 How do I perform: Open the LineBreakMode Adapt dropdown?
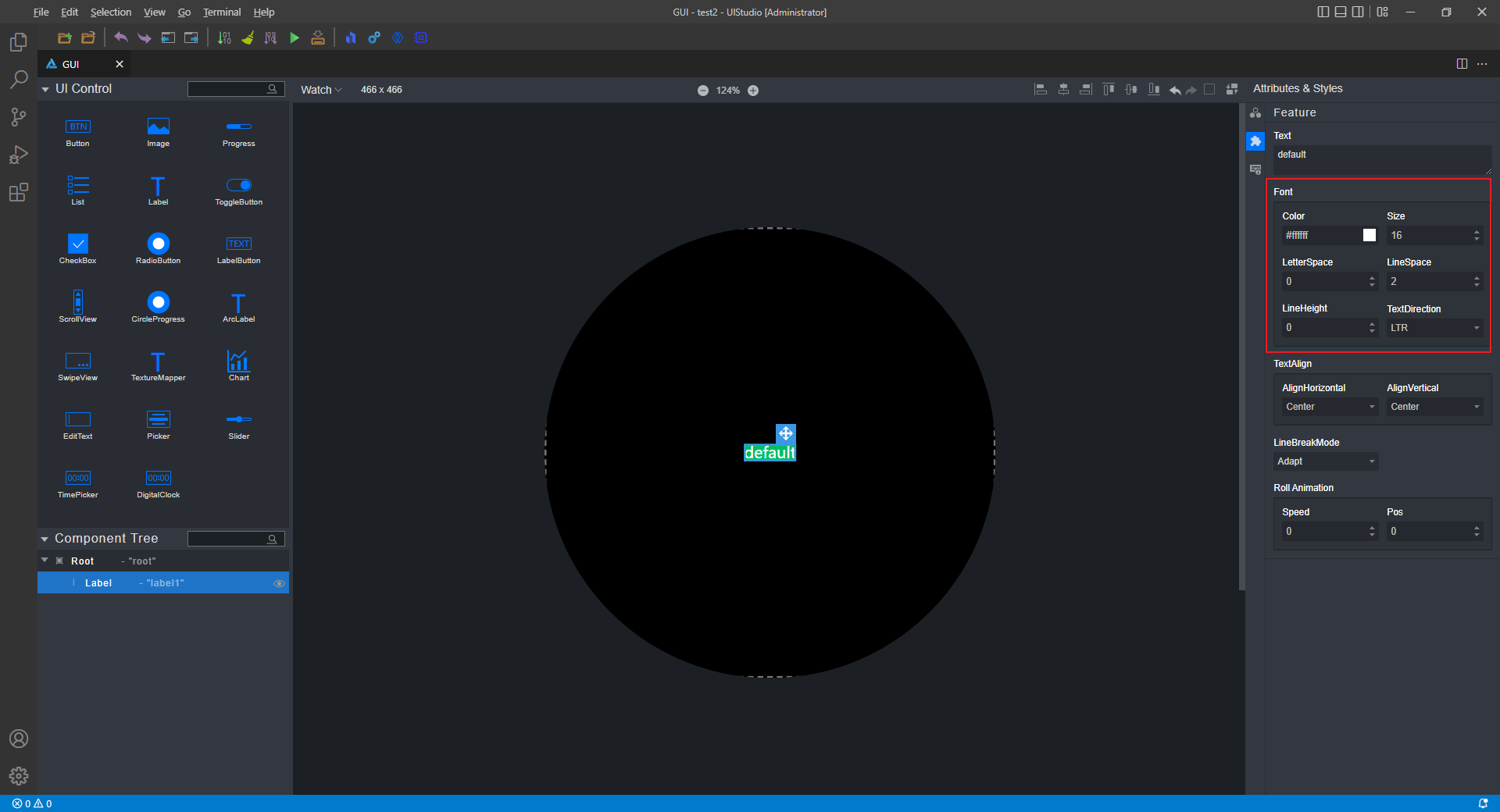1325,461
